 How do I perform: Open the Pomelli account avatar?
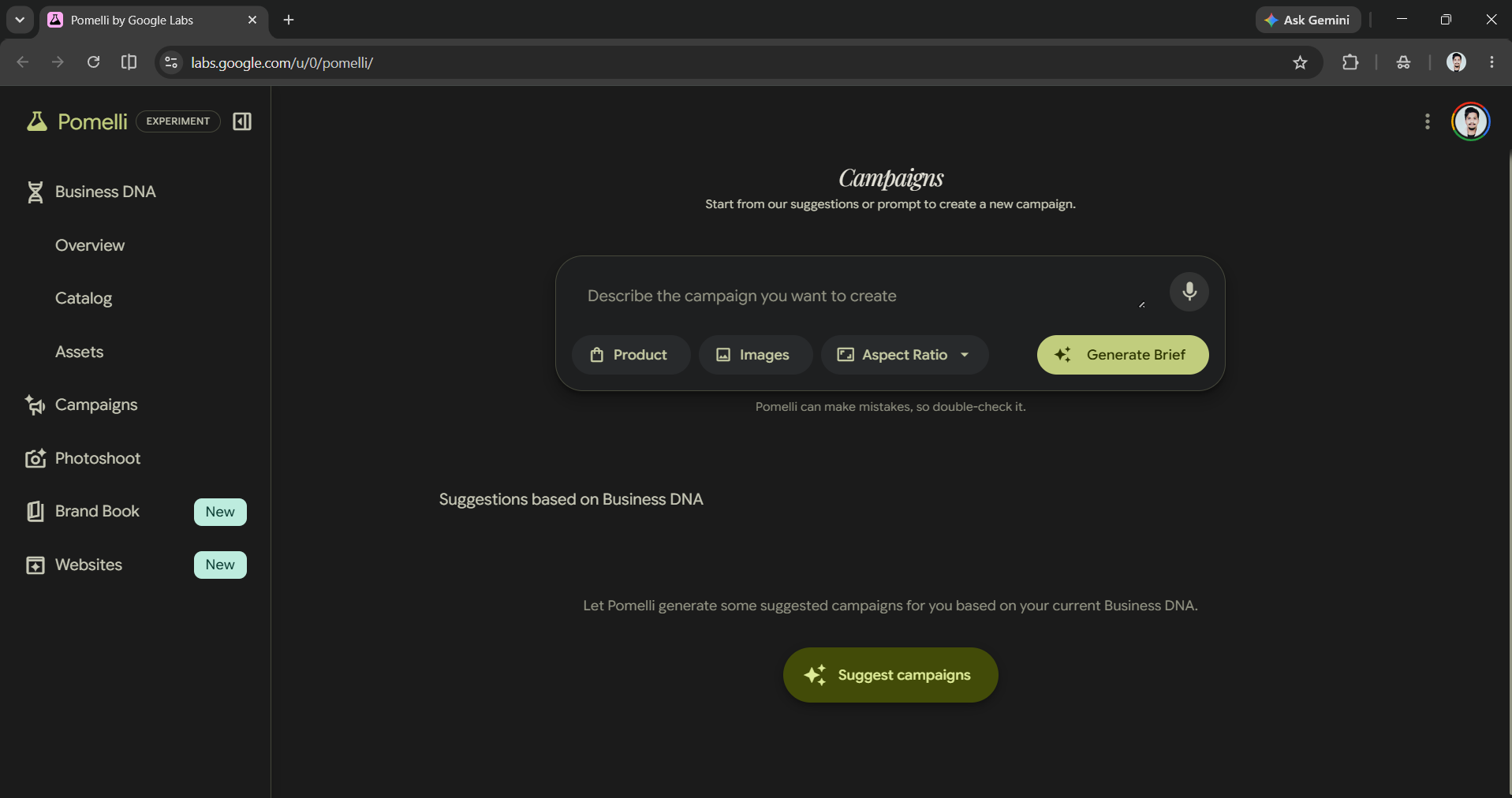tap(1471, 121)
